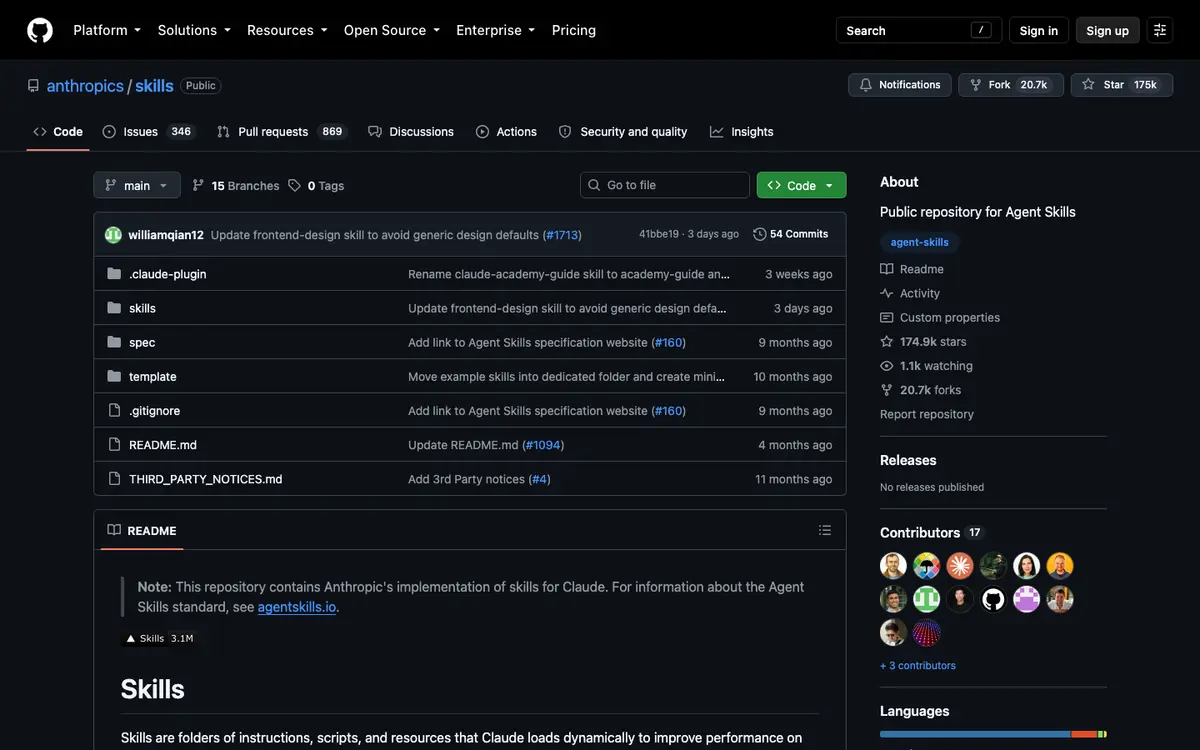Screen dimensions: 1200x750
Task: Open the README outline list icon
Action: (825, 530)
